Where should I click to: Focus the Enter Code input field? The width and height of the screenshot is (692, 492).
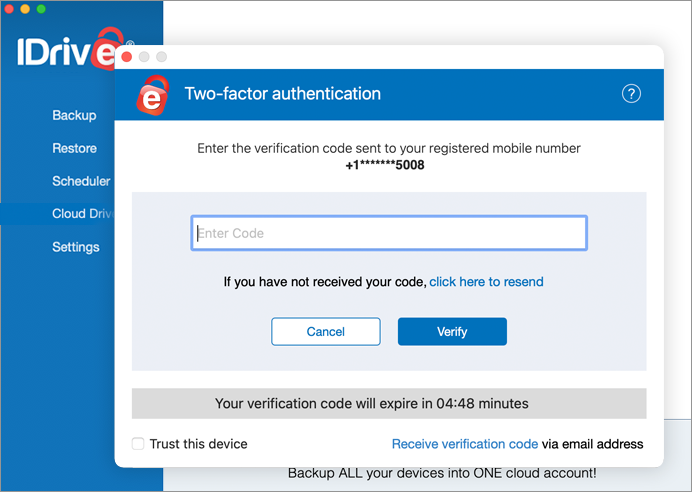tap(389, 233)
